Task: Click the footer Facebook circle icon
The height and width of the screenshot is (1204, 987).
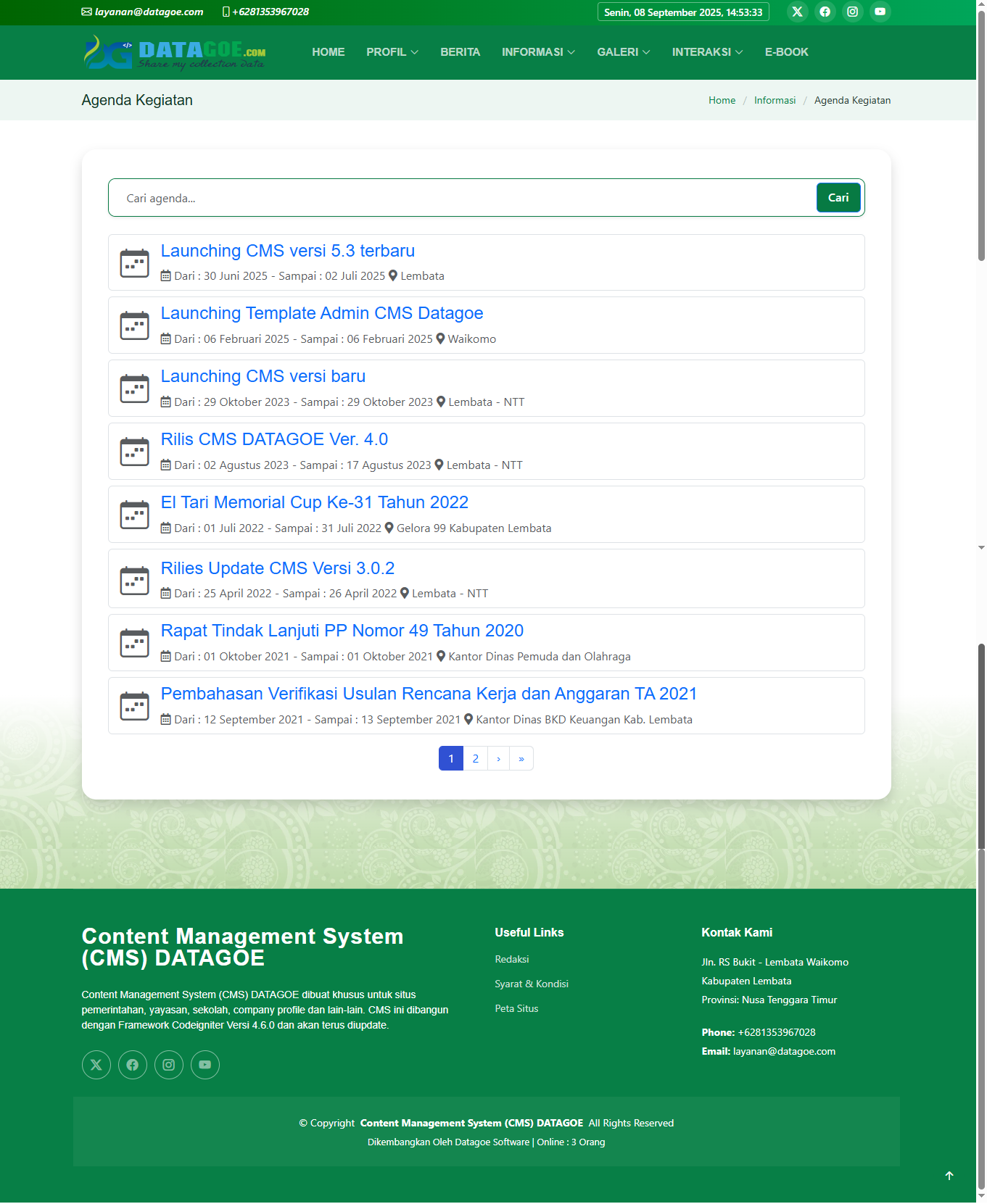Action: point(132,1065)
